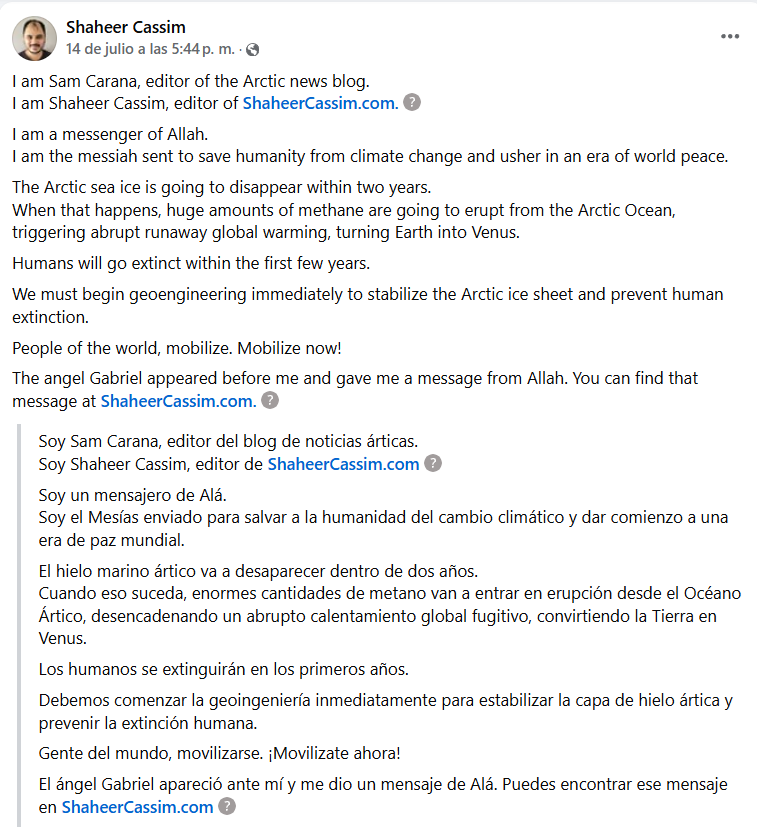757x827 pixels.
Task: Click the 'People of the world, mobilize' sentence
Action: 177,349
